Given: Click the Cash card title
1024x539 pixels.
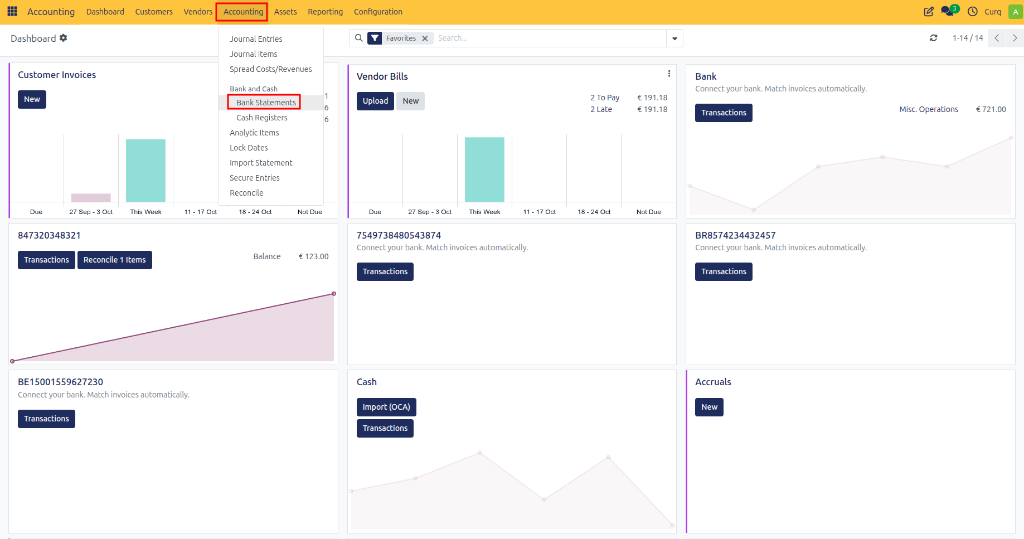Looking at the screenshot, I should click(366, 382).
